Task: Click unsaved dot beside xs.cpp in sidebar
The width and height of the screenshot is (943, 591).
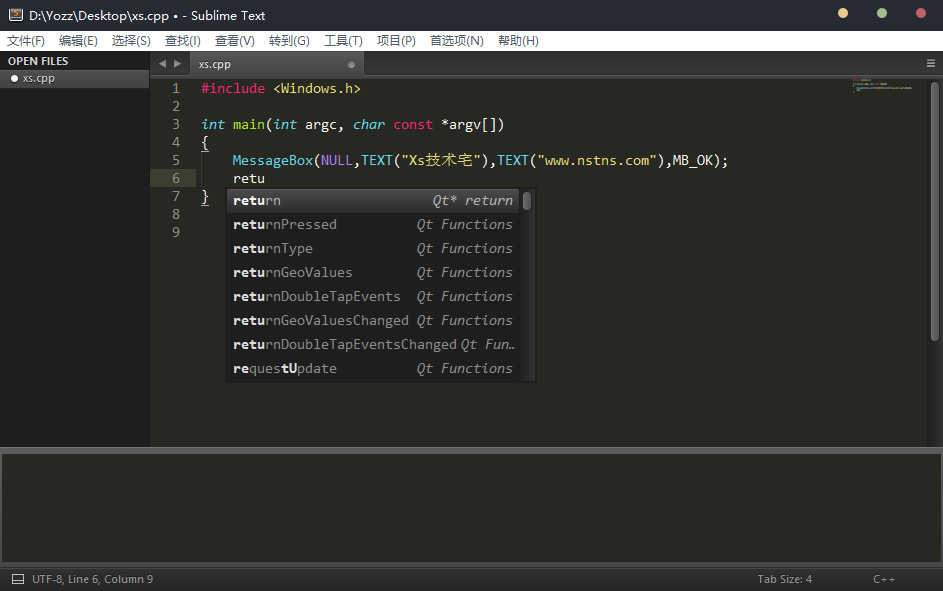Action: tap(14, 79)
